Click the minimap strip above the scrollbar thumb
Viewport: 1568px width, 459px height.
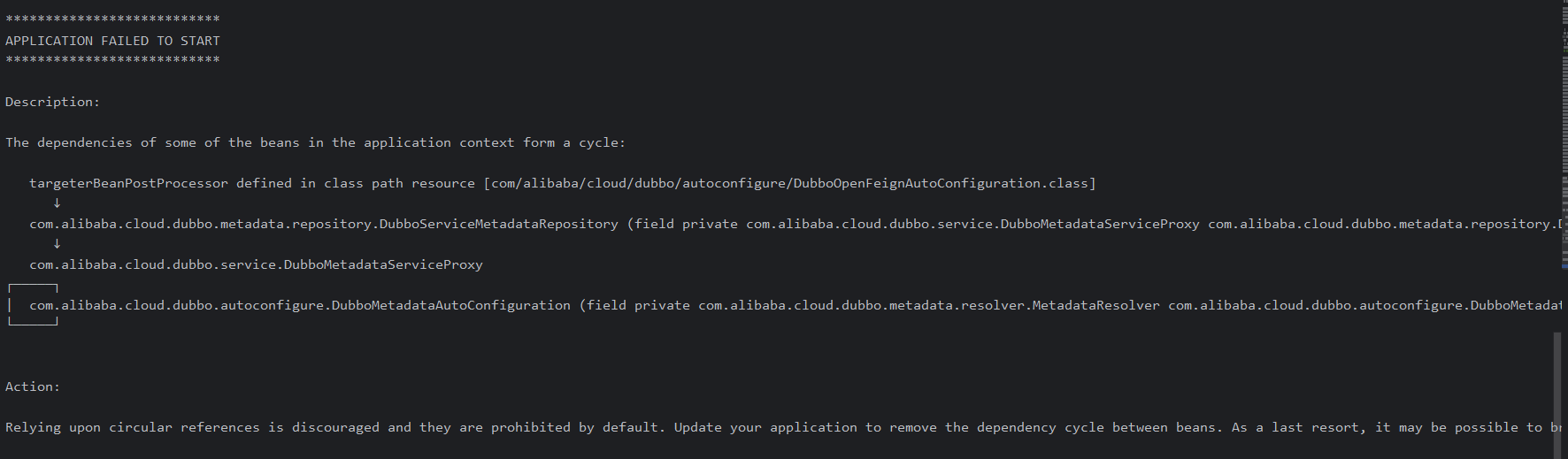tap(1563, 133)
